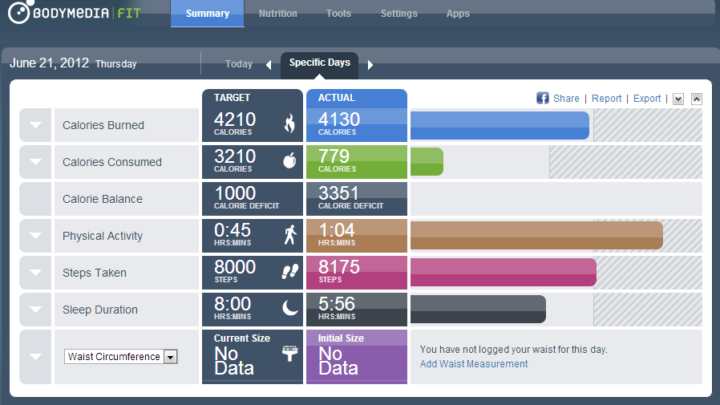Expand the Calories Consumed row
Screen dimensions: 720x405
click(x=35, y=162)
